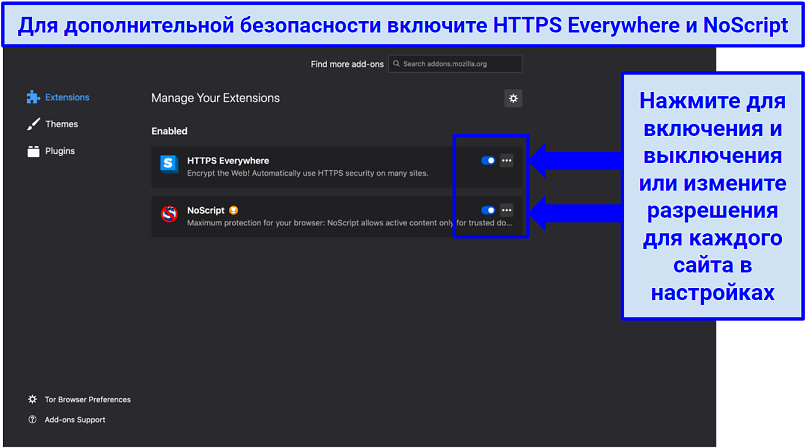
Task: Open HTTPS Everywhere more options menu
Action: [x=506, y=161]
